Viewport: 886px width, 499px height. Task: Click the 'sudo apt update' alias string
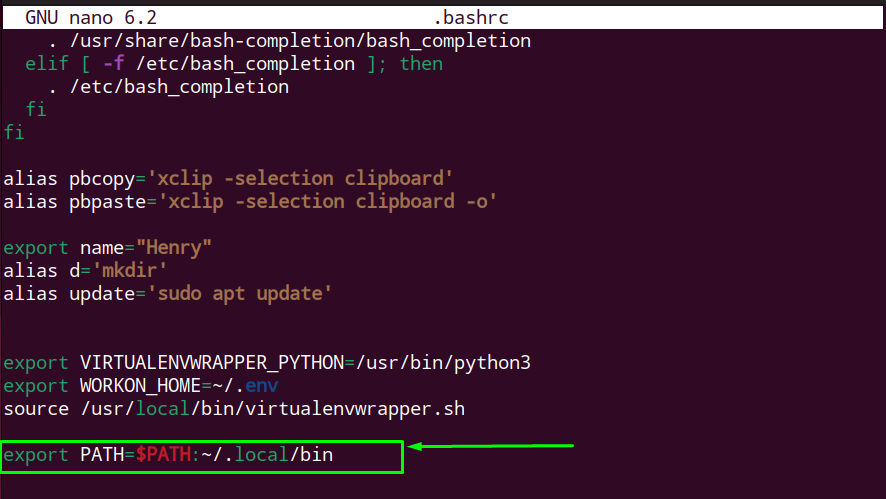[239, 294]
